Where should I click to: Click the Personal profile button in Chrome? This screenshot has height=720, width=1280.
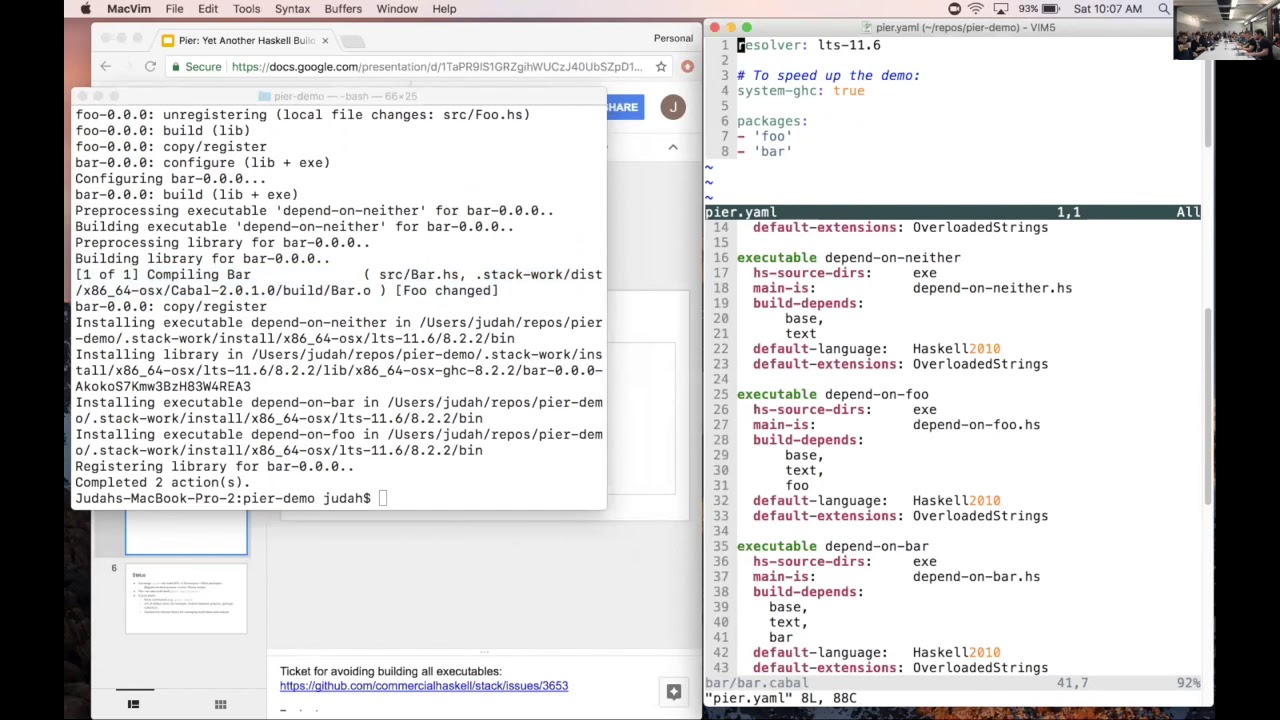click(x=673, y=38)
